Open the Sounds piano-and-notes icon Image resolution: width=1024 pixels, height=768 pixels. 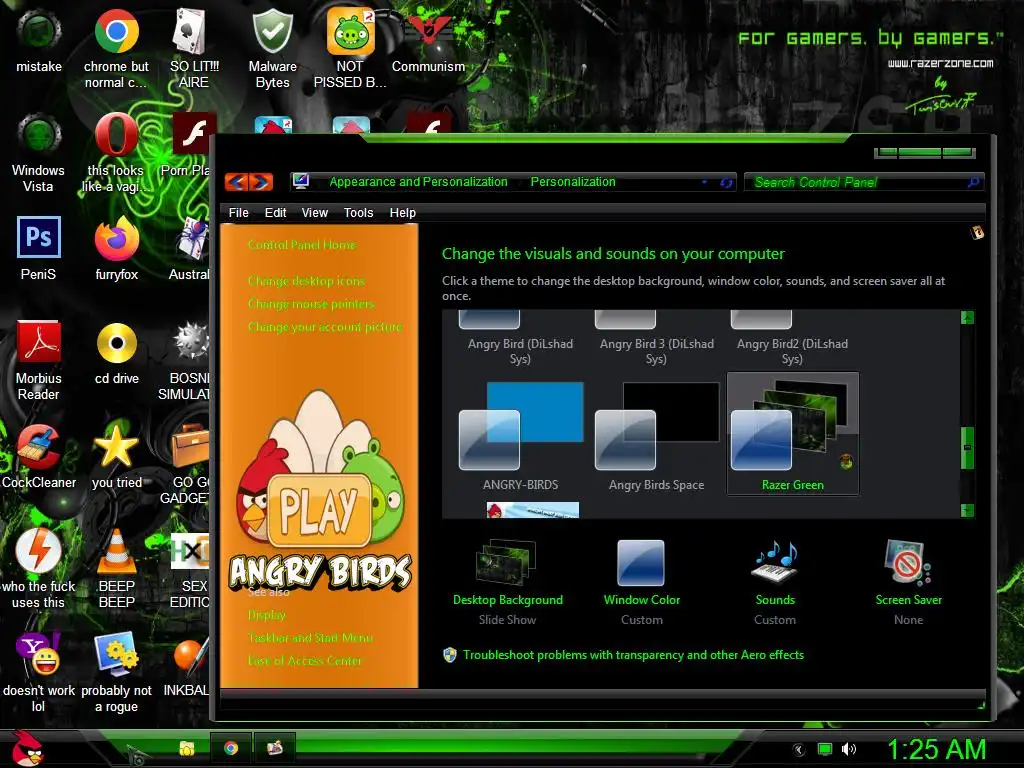pos(775,563)
